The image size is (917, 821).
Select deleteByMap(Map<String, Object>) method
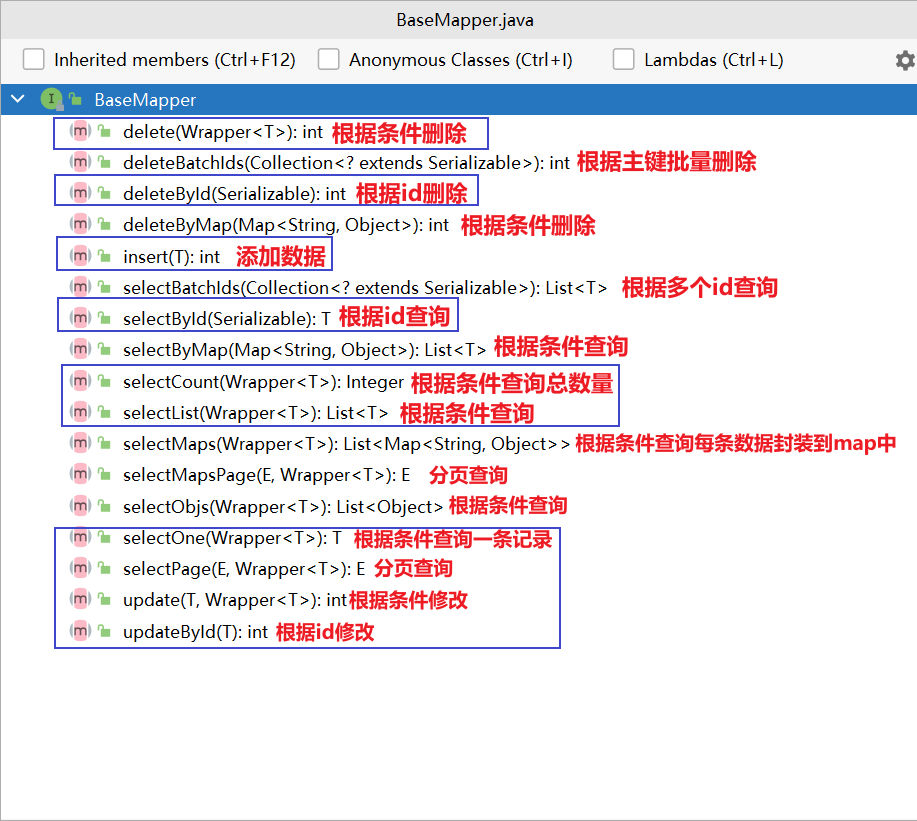pyautogui.click(x=286, y=225)
